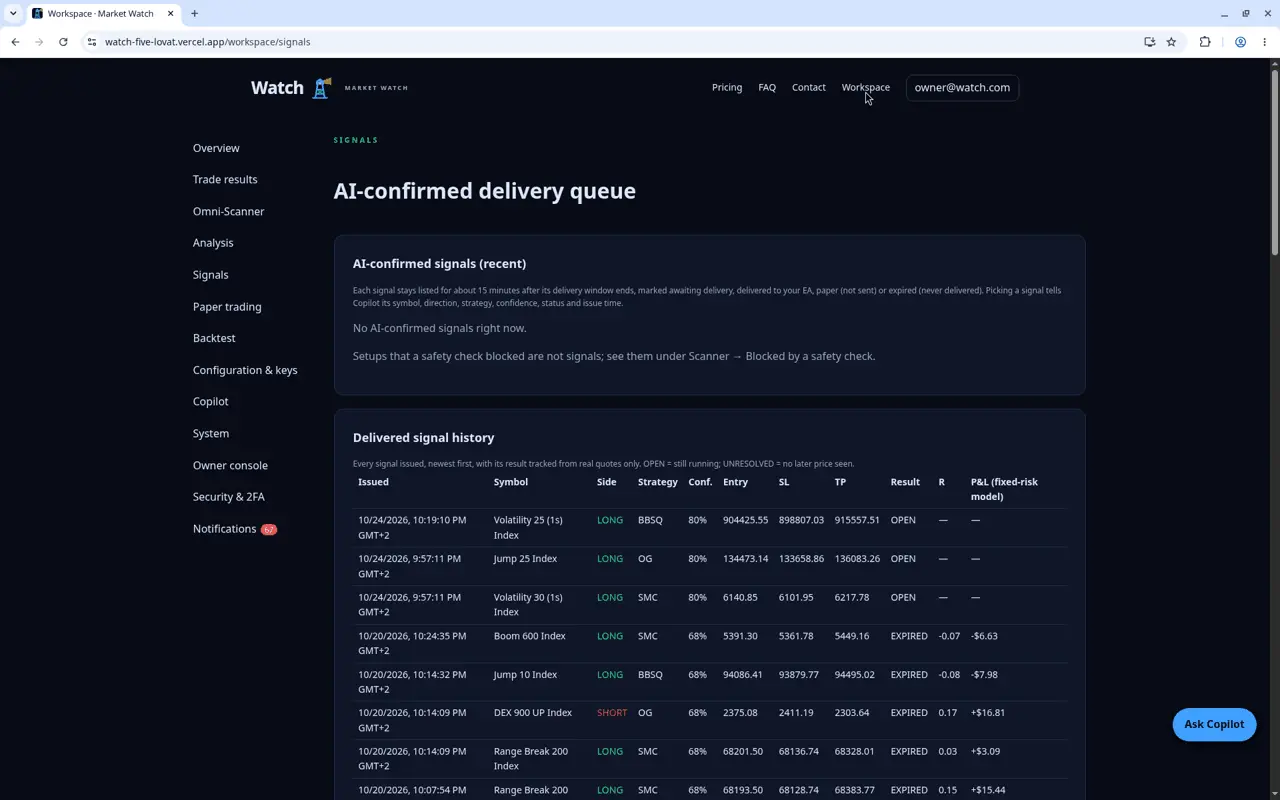Screen dimensions: 1280x800
Task: Select System in the sidebar
Action: pos(211,434)
